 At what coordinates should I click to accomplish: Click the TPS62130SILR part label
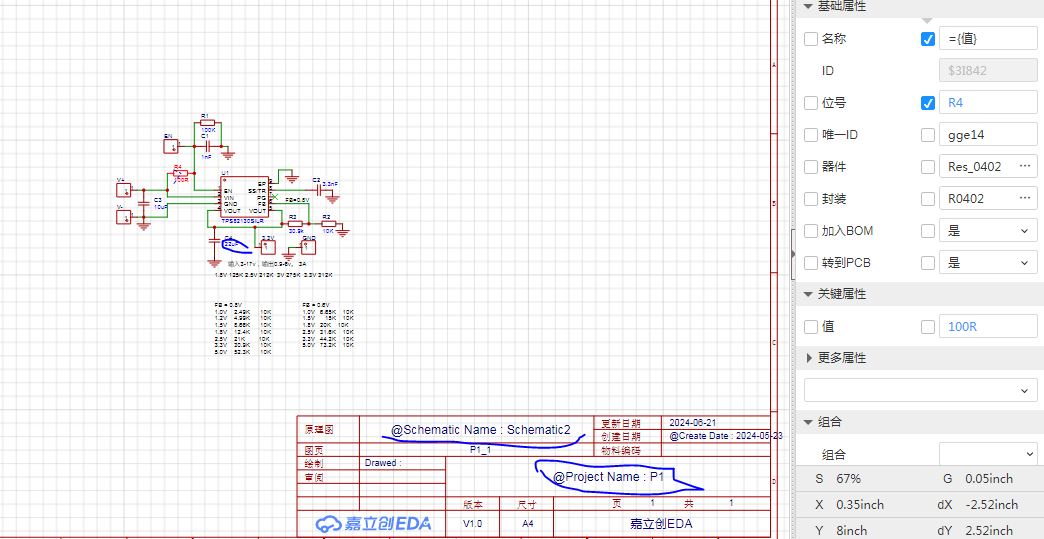[243, 220]
